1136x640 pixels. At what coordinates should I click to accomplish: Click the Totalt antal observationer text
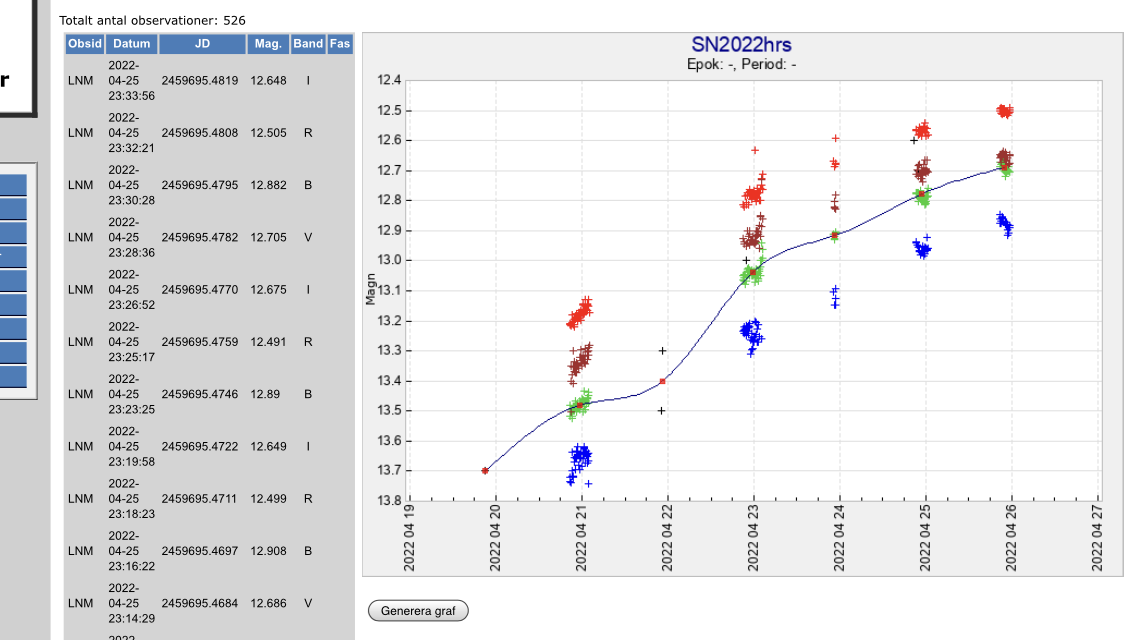pos(152,20)
